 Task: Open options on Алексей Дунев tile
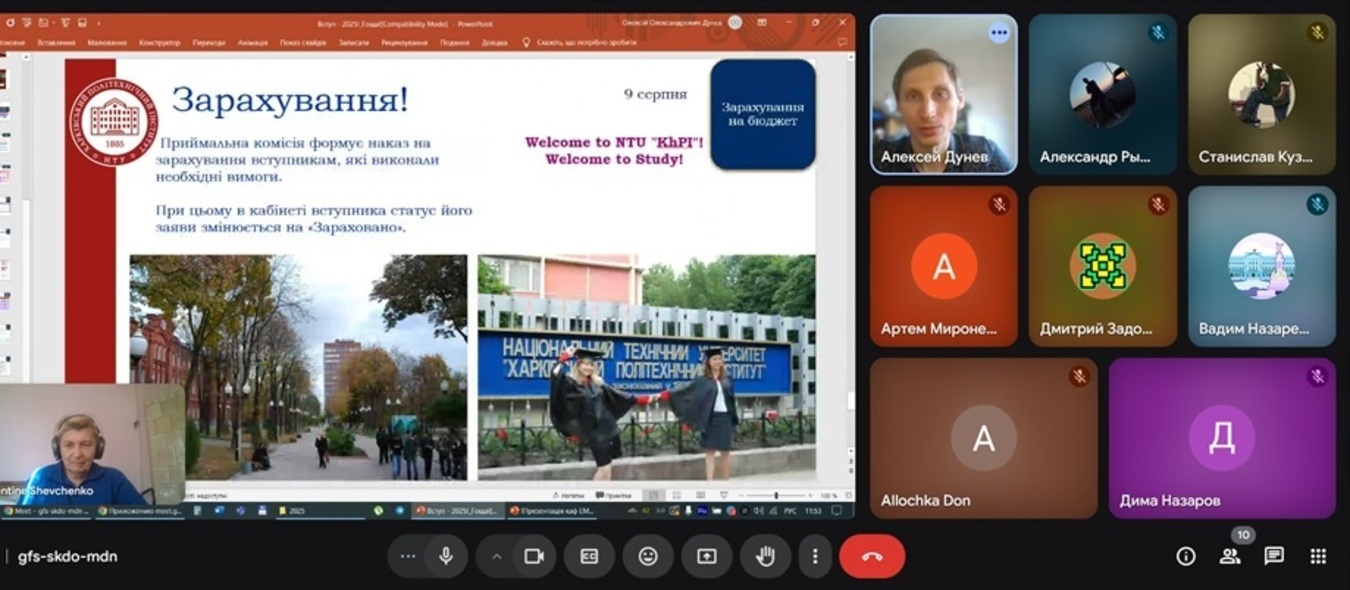tap(998, 33)
